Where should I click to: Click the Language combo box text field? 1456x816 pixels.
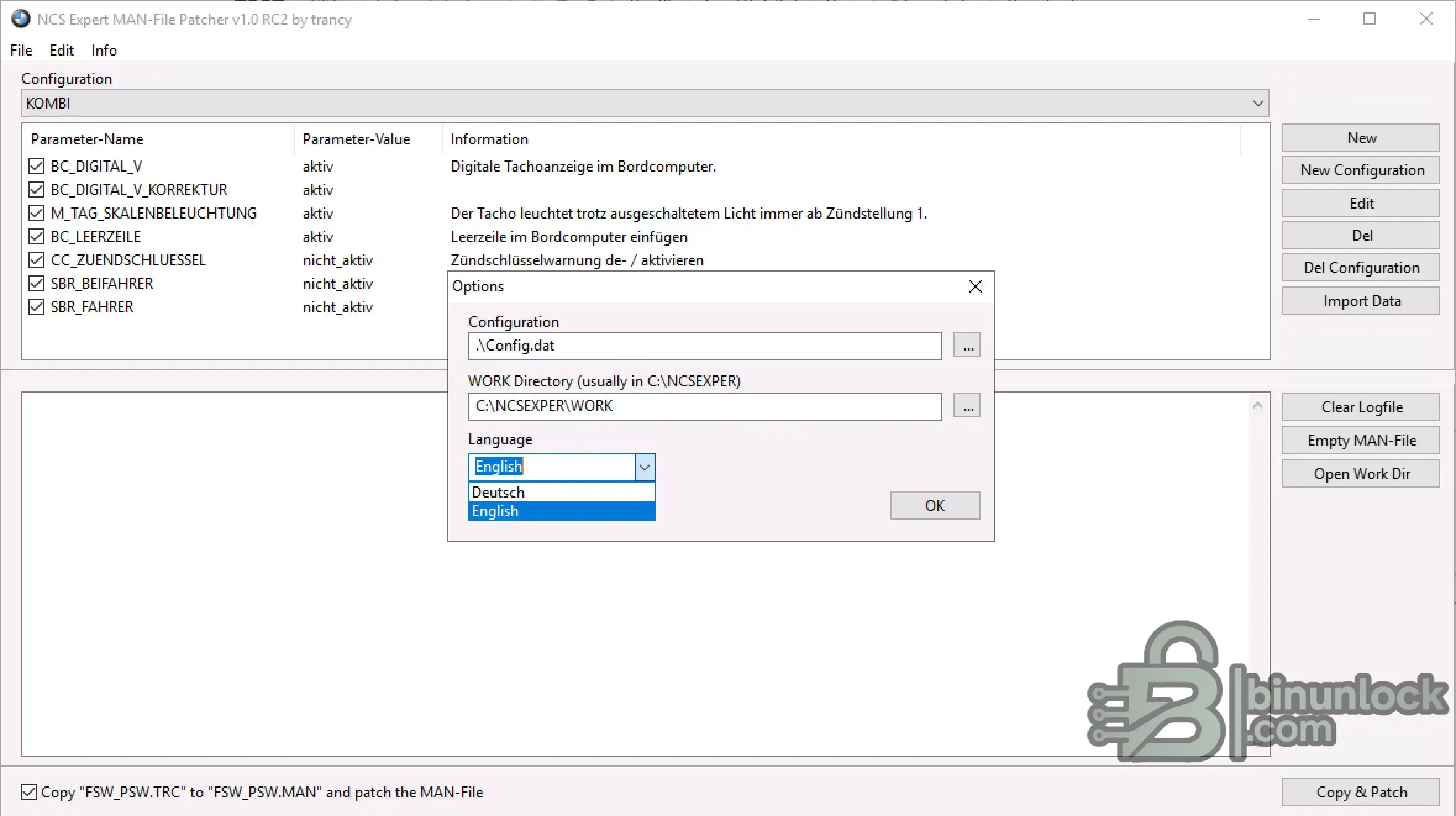click(552, 467)
